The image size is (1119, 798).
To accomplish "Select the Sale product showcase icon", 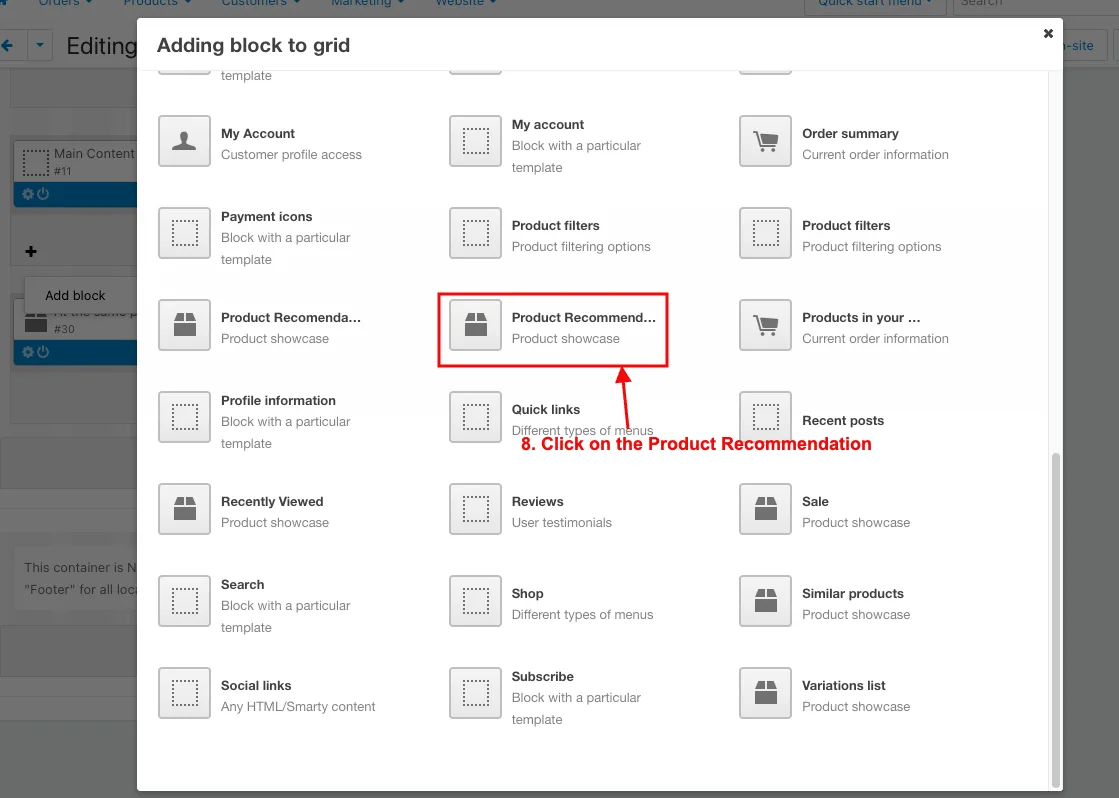I will 765,510.
